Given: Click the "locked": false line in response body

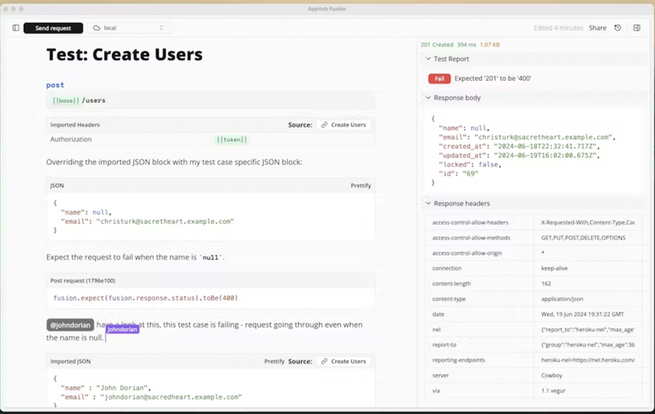Looking at the screenshot, I should pyautogui.click(x=470, y=165).
